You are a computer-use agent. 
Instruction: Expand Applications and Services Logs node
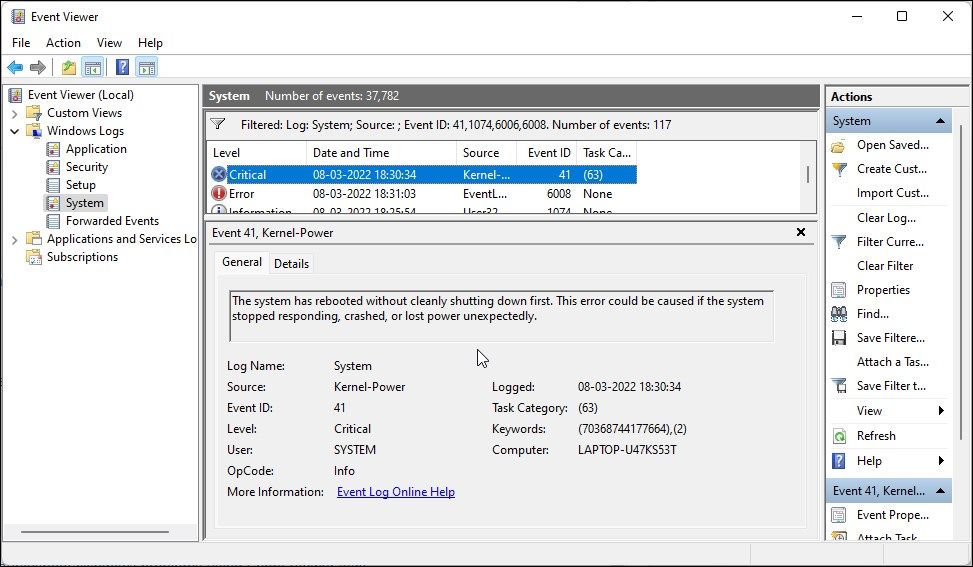(x=15, y=239)
